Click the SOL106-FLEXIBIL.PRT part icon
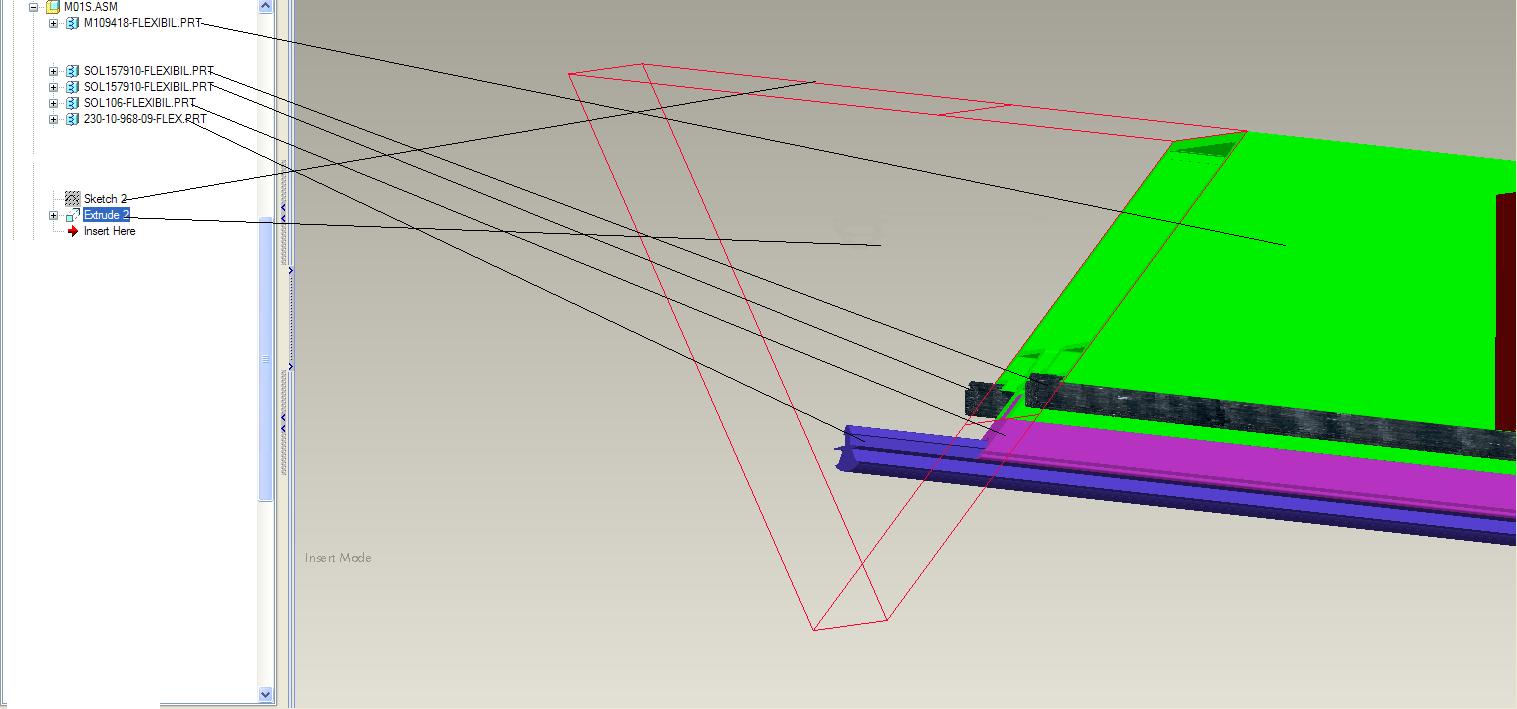This screenshot has width=1517, height=709. tap(72, 103)
